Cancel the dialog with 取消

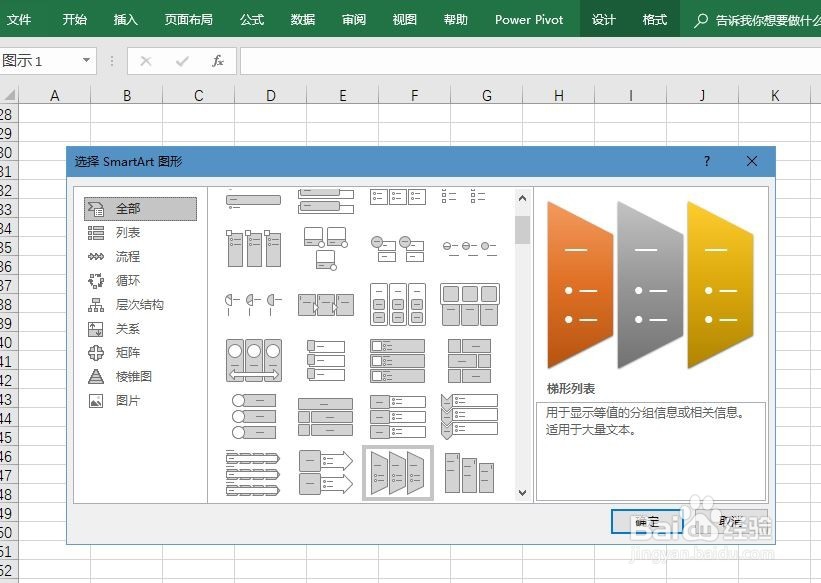tap(730, 521)
